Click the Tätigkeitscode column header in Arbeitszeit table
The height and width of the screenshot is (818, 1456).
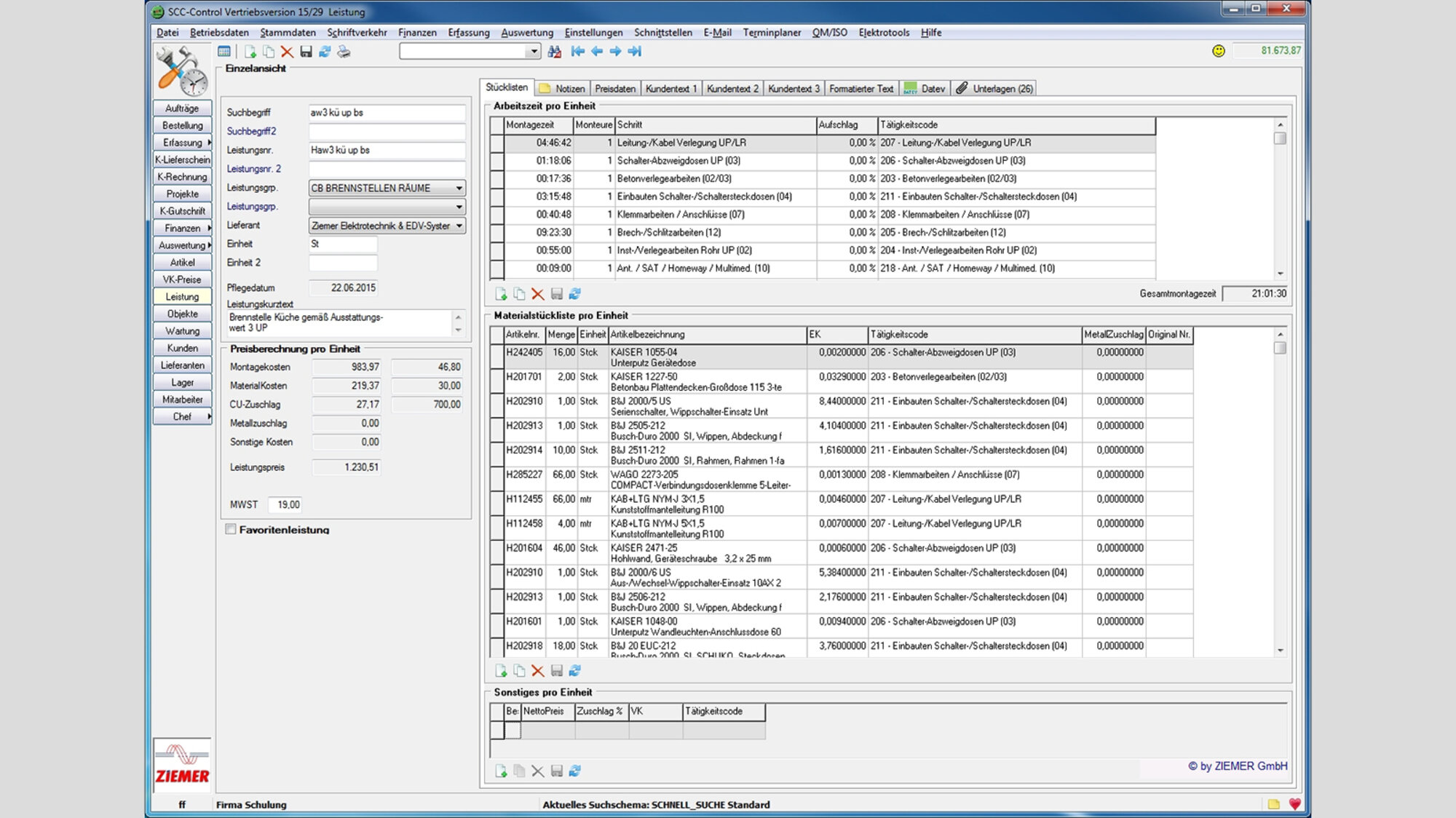point(1016,125)
